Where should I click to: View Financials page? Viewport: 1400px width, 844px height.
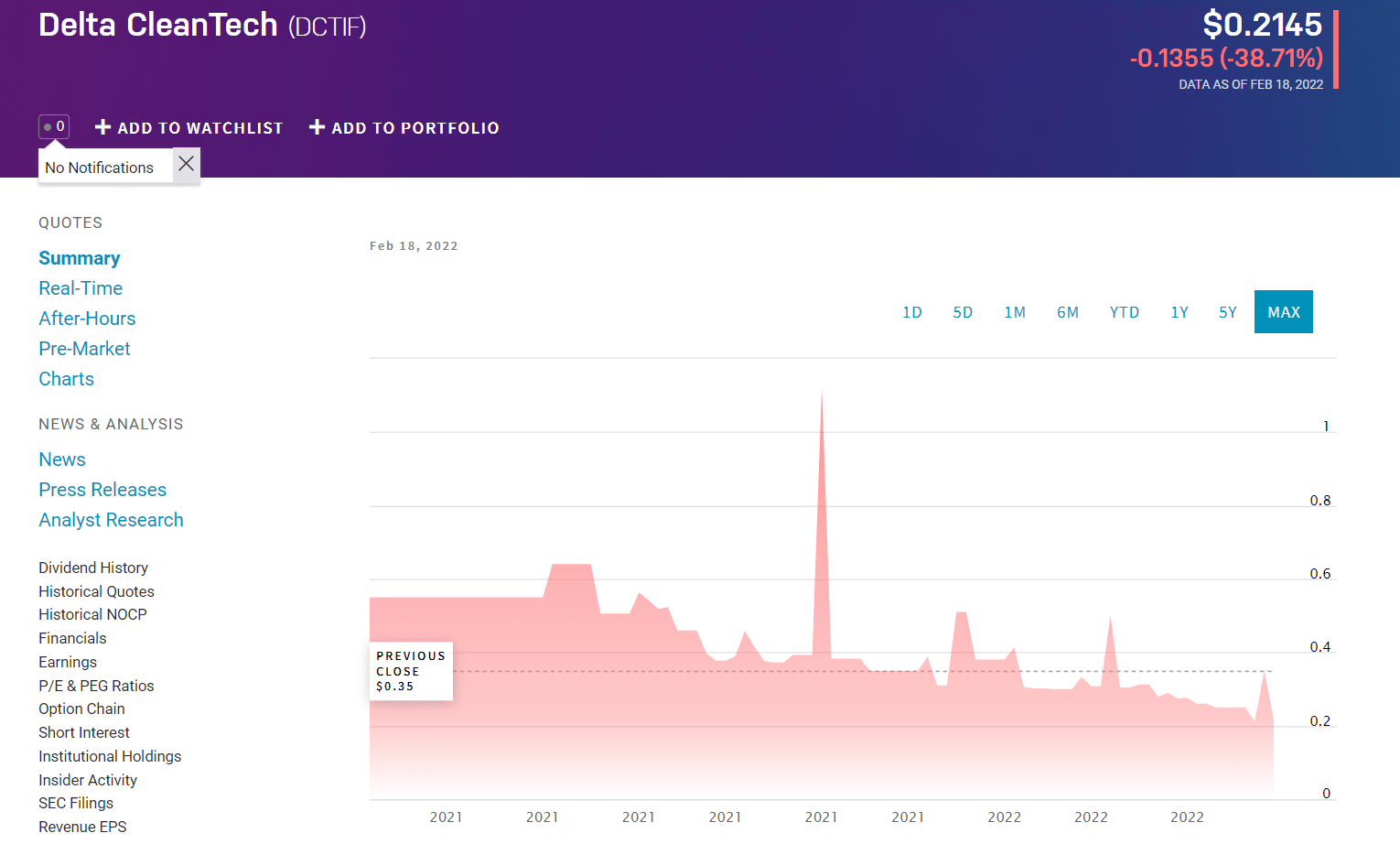click(x=72, y=638)
